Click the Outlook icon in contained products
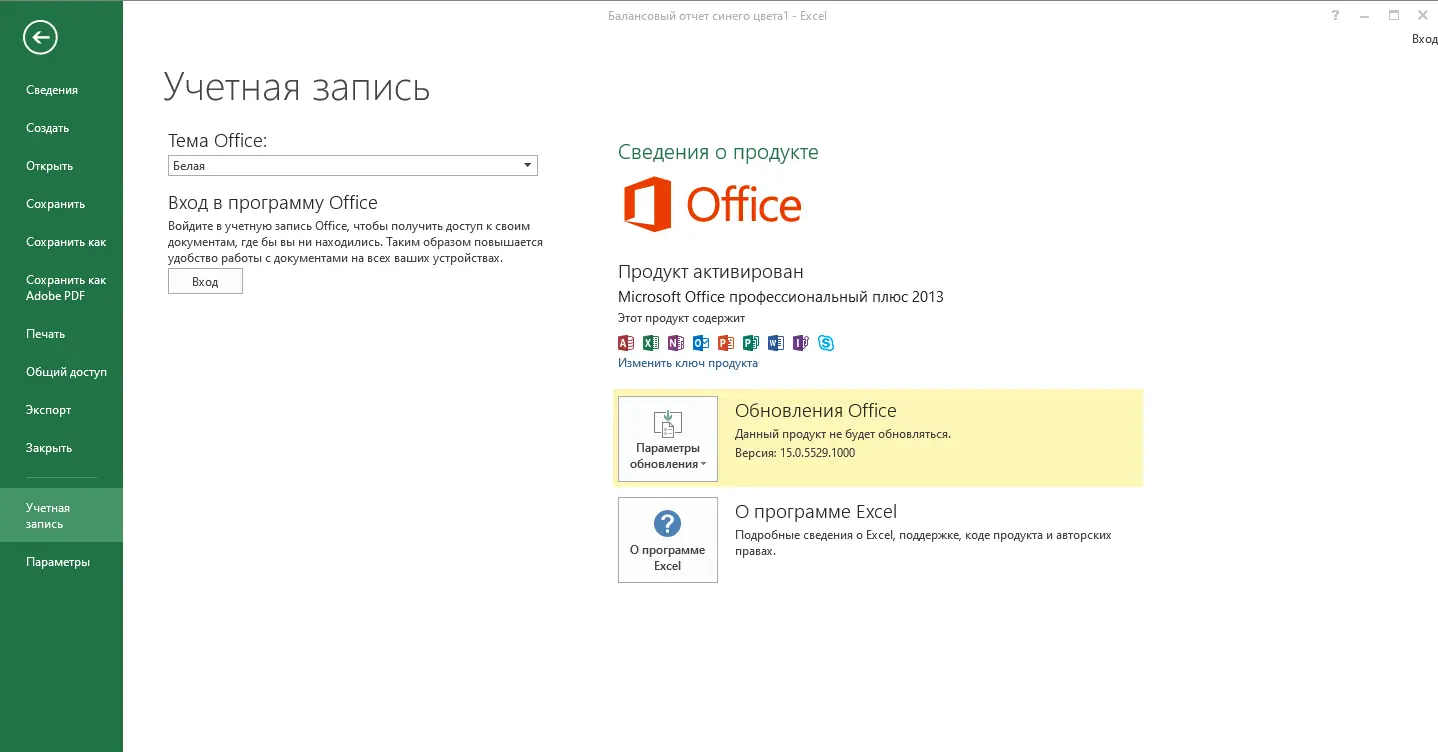 (701, 343)
